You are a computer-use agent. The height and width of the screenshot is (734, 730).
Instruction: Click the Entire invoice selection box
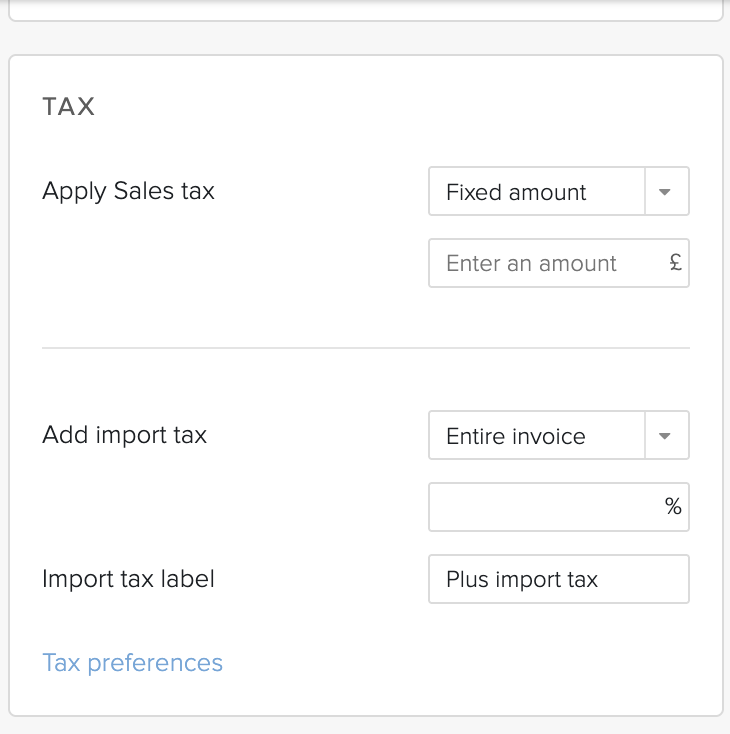(x=559, y=435)
